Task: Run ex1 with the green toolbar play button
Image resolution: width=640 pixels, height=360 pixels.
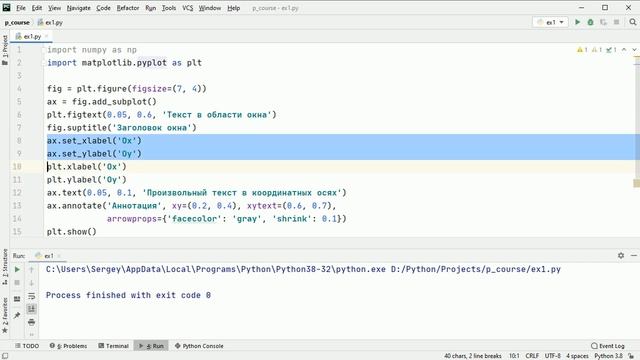Action: [578, 22]
